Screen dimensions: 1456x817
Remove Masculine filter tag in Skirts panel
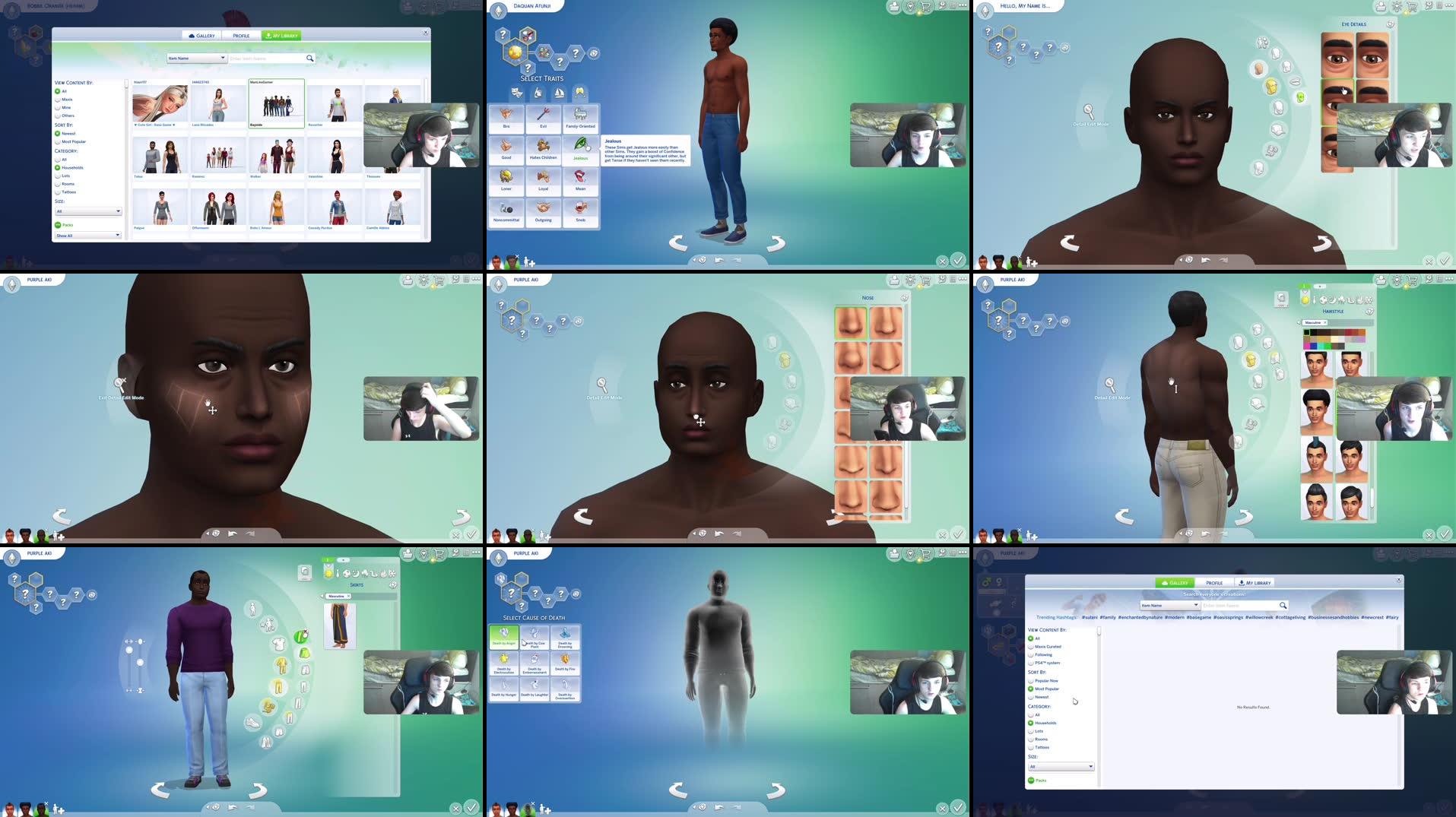click(348, 597)
